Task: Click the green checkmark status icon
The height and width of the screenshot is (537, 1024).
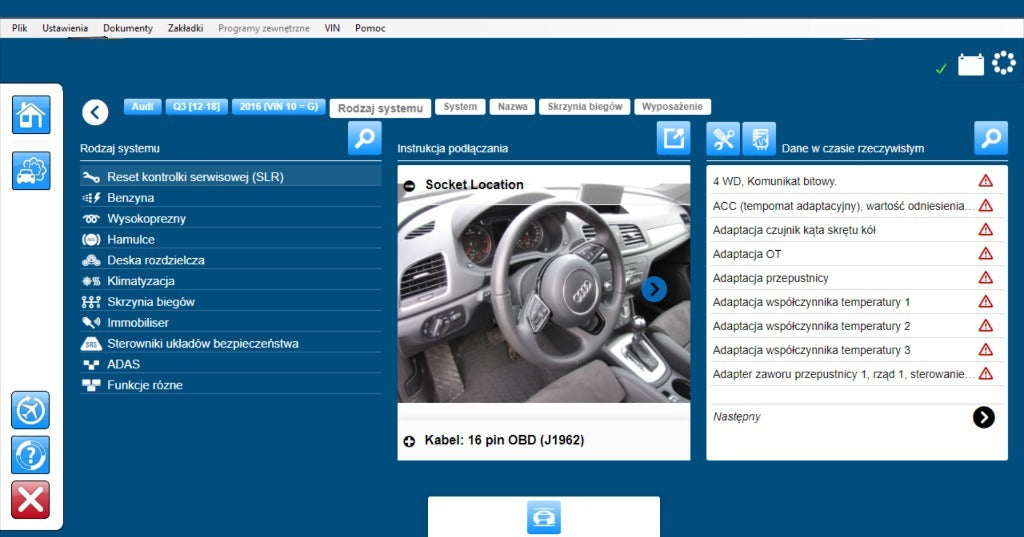Action: [941, 68]
